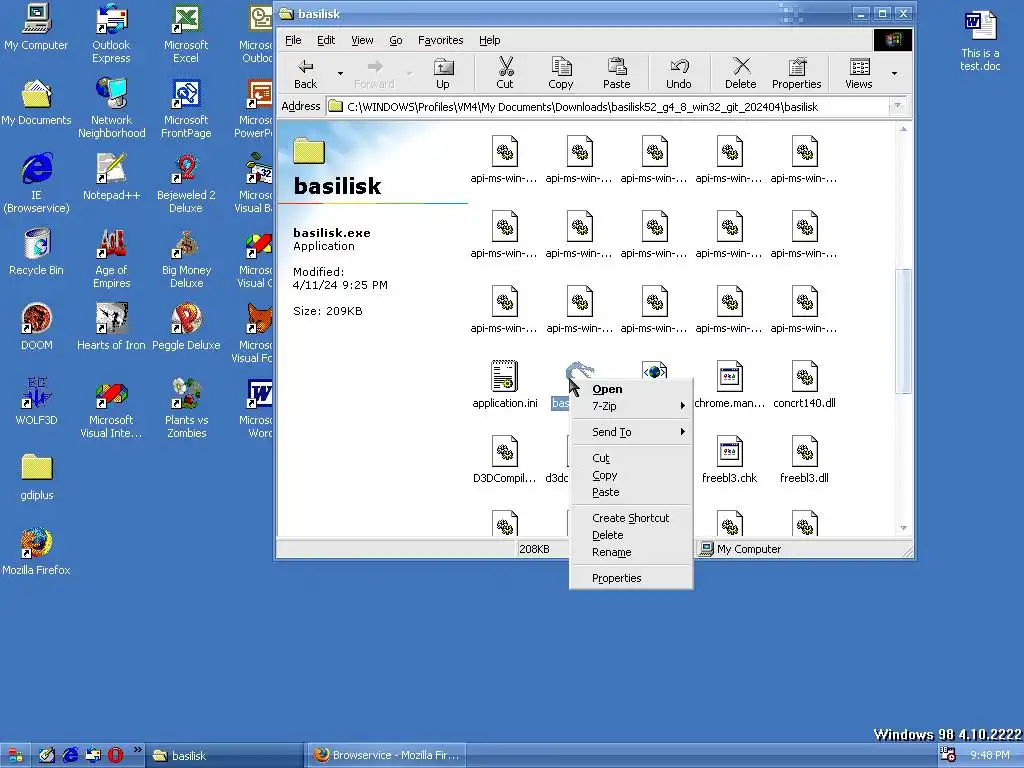Choose Delete in the context menu
Screen dimensions: 1024x768
[631, 535]
